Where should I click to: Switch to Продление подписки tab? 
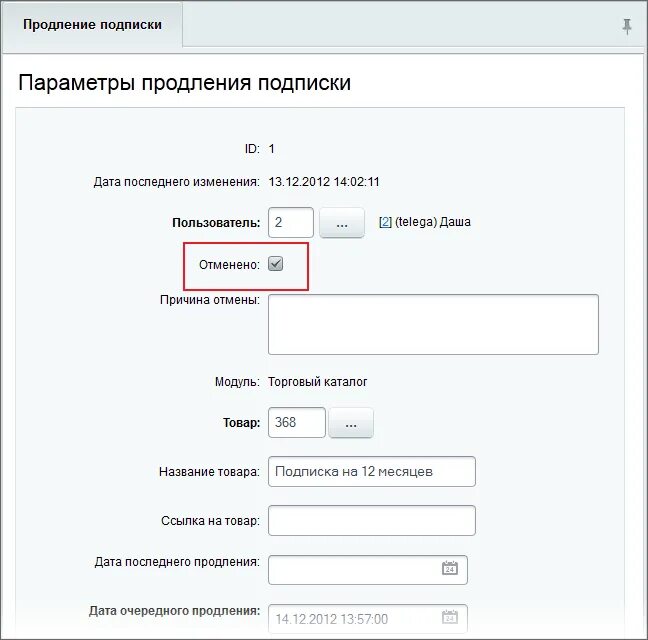tap(92, 25)
